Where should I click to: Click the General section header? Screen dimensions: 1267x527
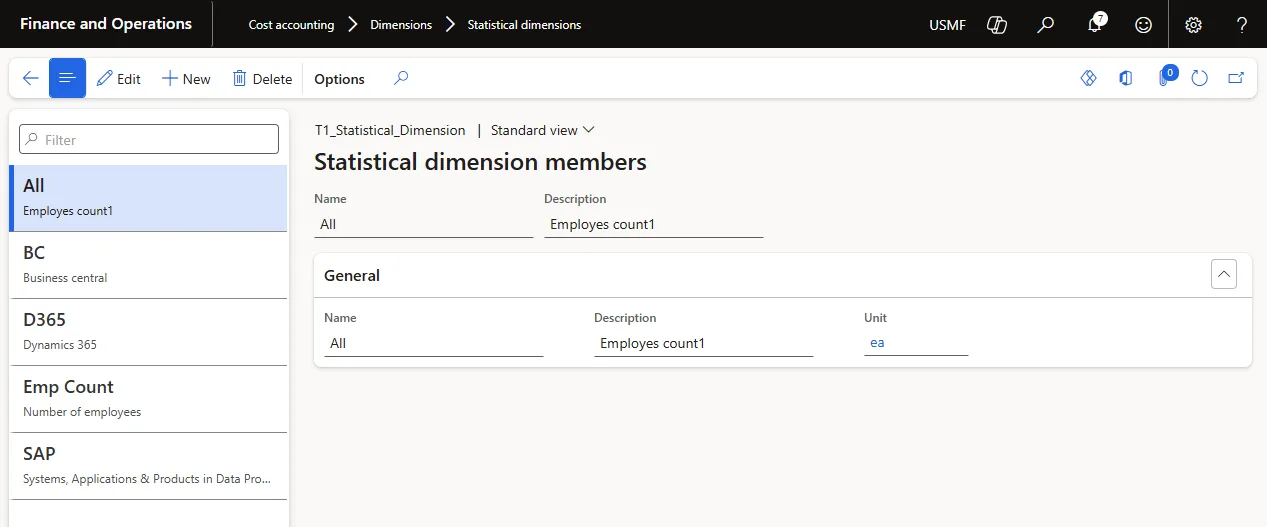pos(782,275)
